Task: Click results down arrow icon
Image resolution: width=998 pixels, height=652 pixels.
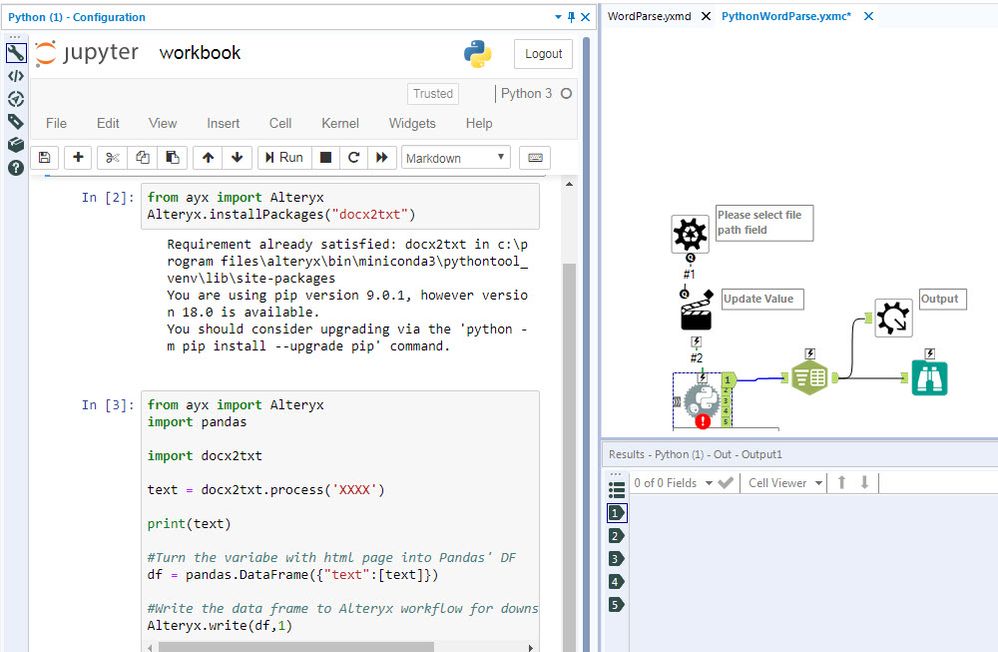Action: (x=864, y=483)
